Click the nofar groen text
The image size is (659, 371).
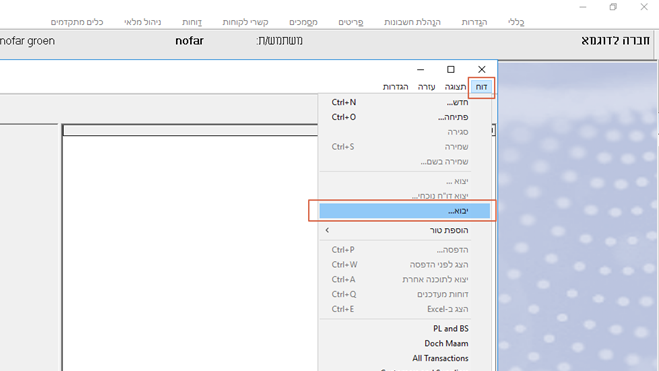point(28,41)
